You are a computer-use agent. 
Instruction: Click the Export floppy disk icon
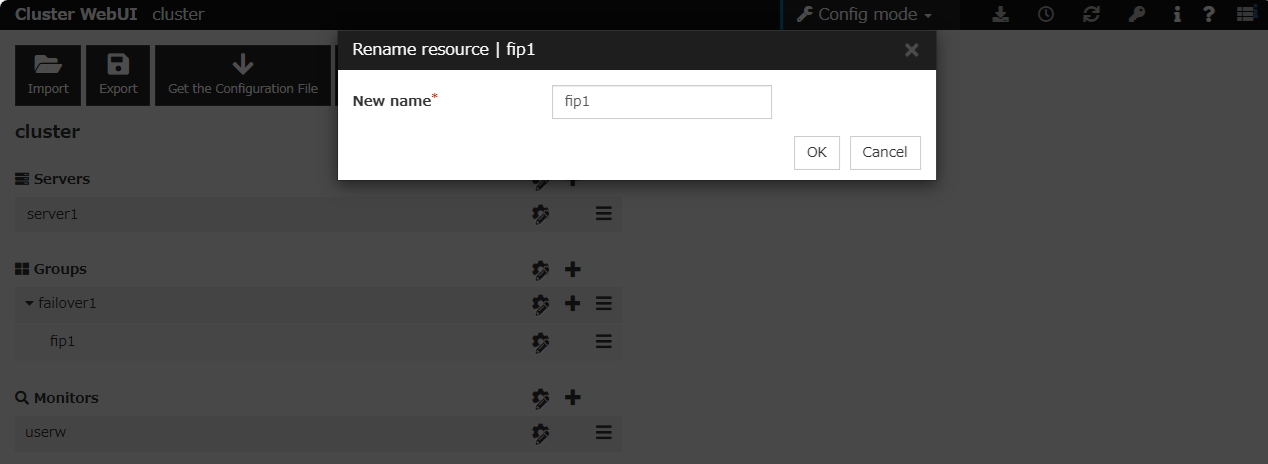[x=118, y=65]
